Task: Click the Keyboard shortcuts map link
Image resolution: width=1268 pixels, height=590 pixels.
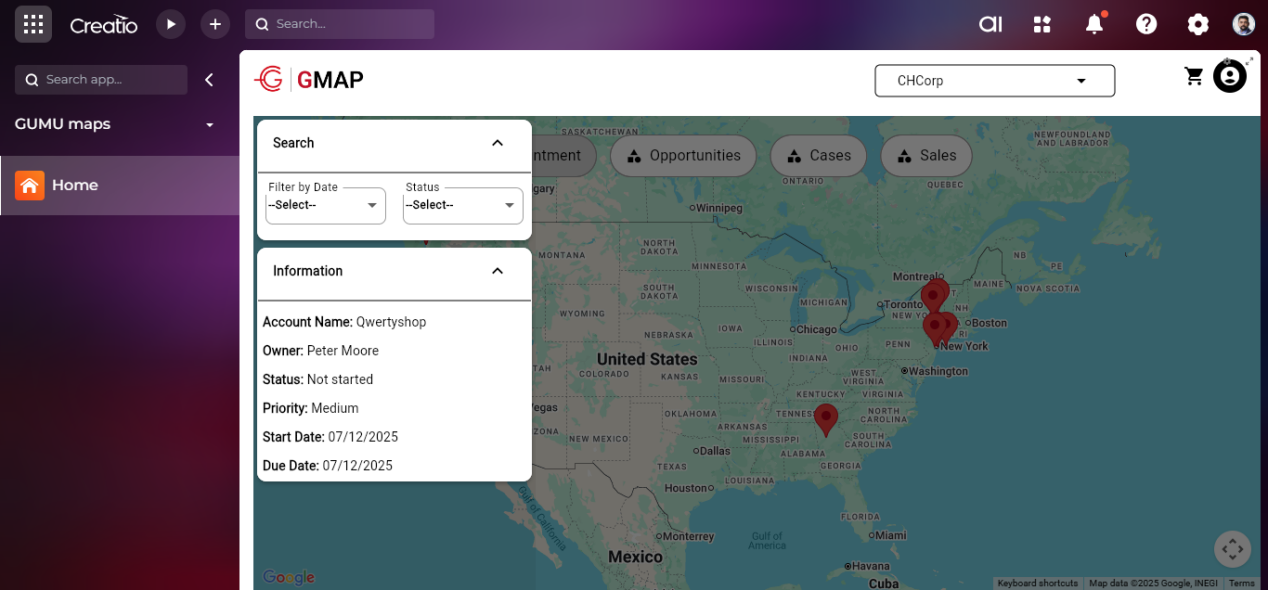Action: [x=1037, y=583]
